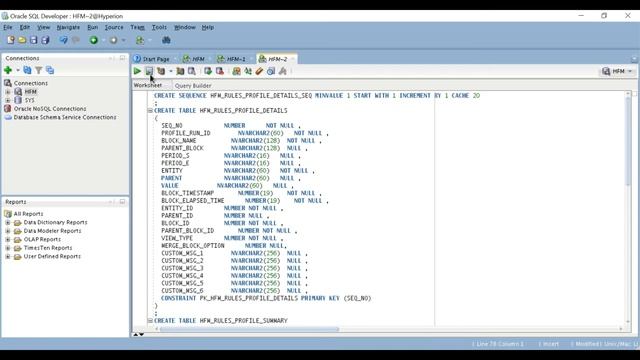Image resolution: width=640 pixels, height=360 pixels.
Task: Open the Forward history dropdown arrow
Action: (x=123, y=40)
